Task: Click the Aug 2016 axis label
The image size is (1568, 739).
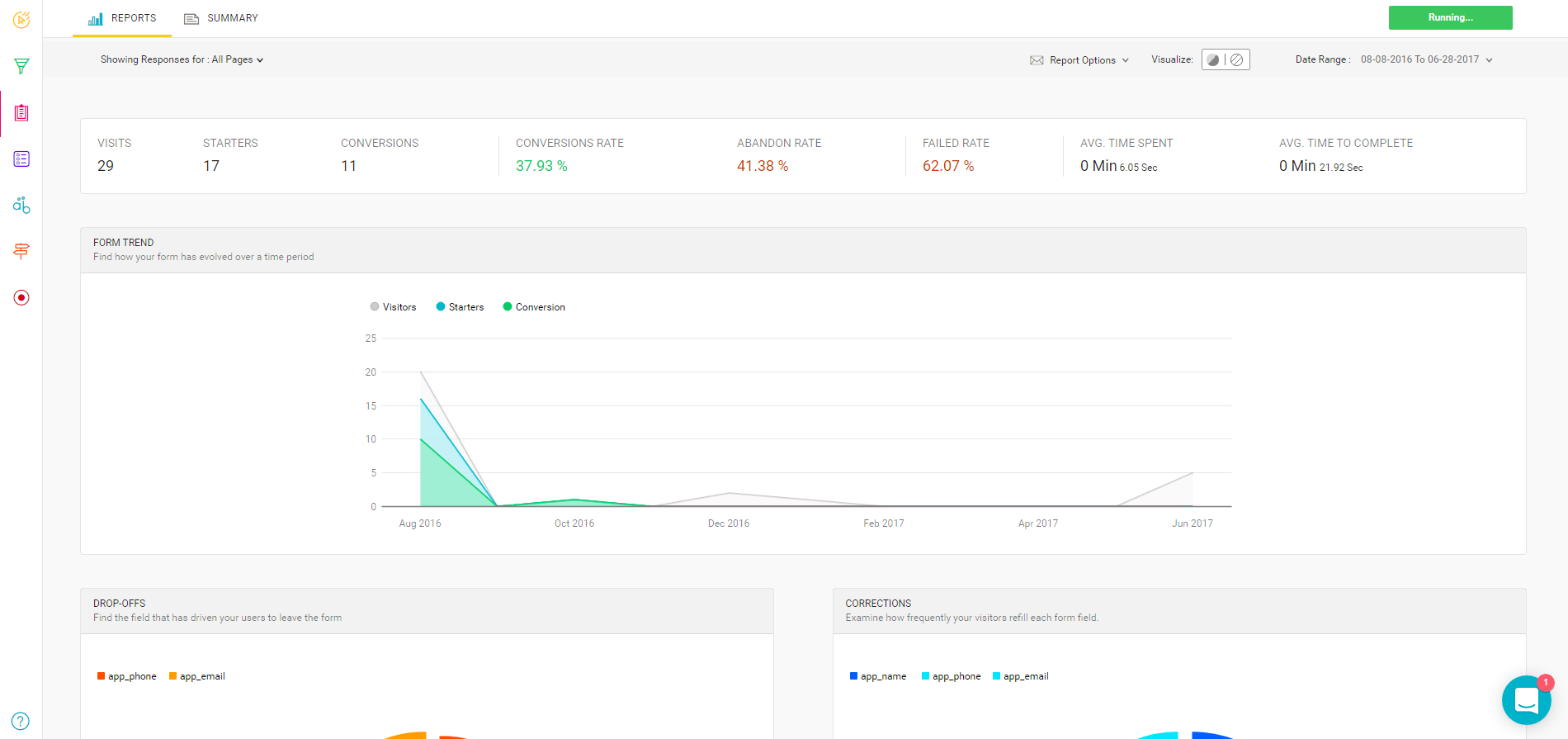Action: coord(420,523)
